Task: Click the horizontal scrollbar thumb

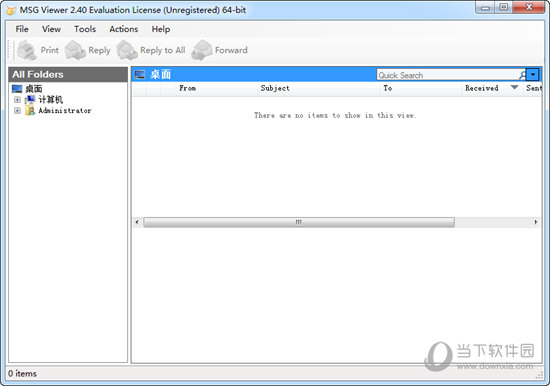Action: (x=299, y=222)
